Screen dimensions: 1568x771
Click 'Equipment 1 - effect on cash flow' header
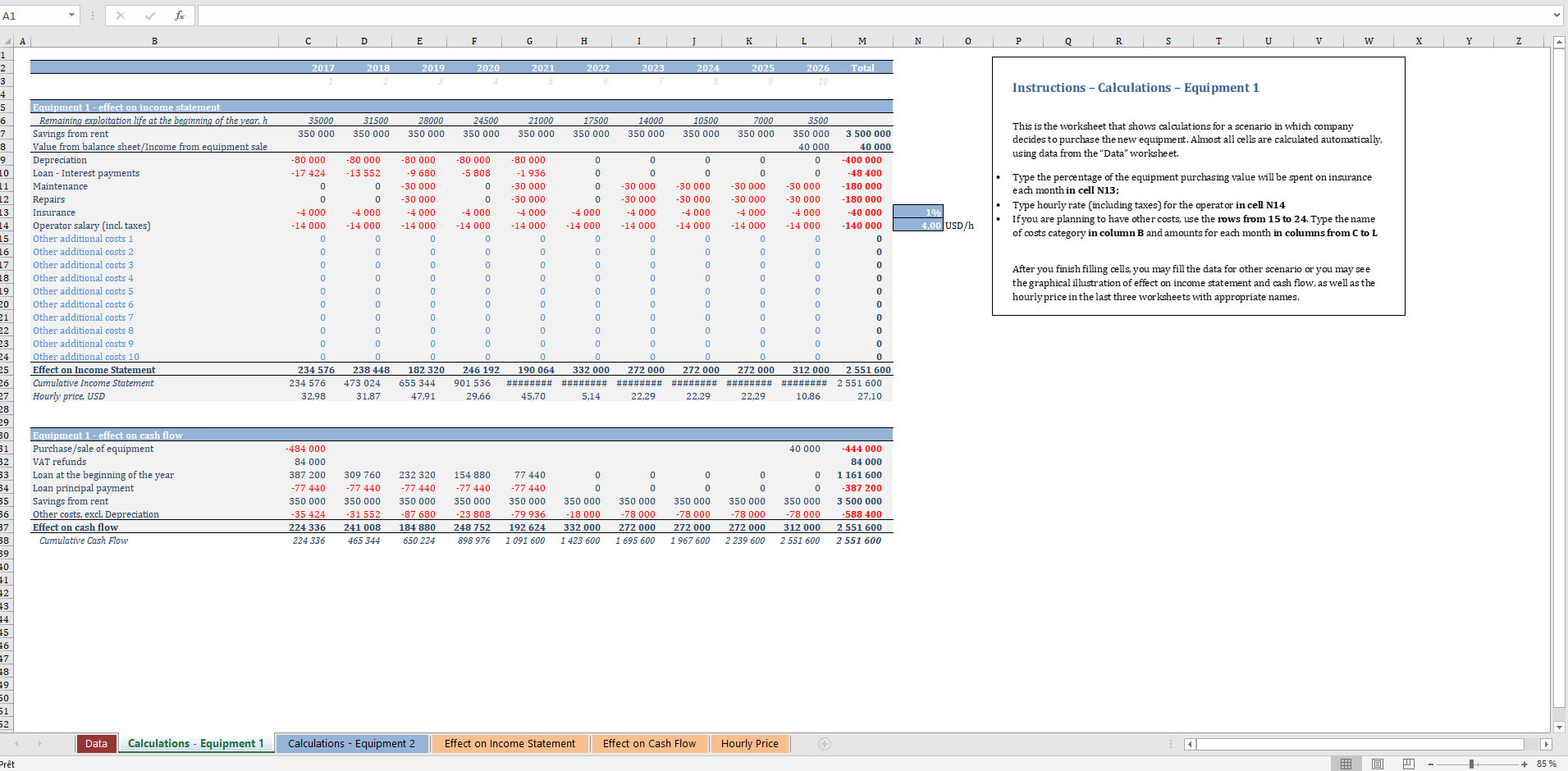point(107,436)
